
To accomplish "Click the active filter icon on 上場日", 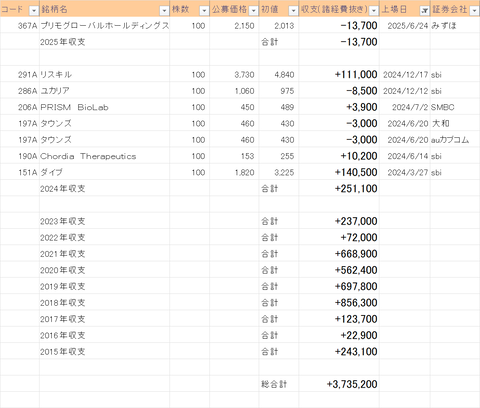I will click(x=424, y=11).
